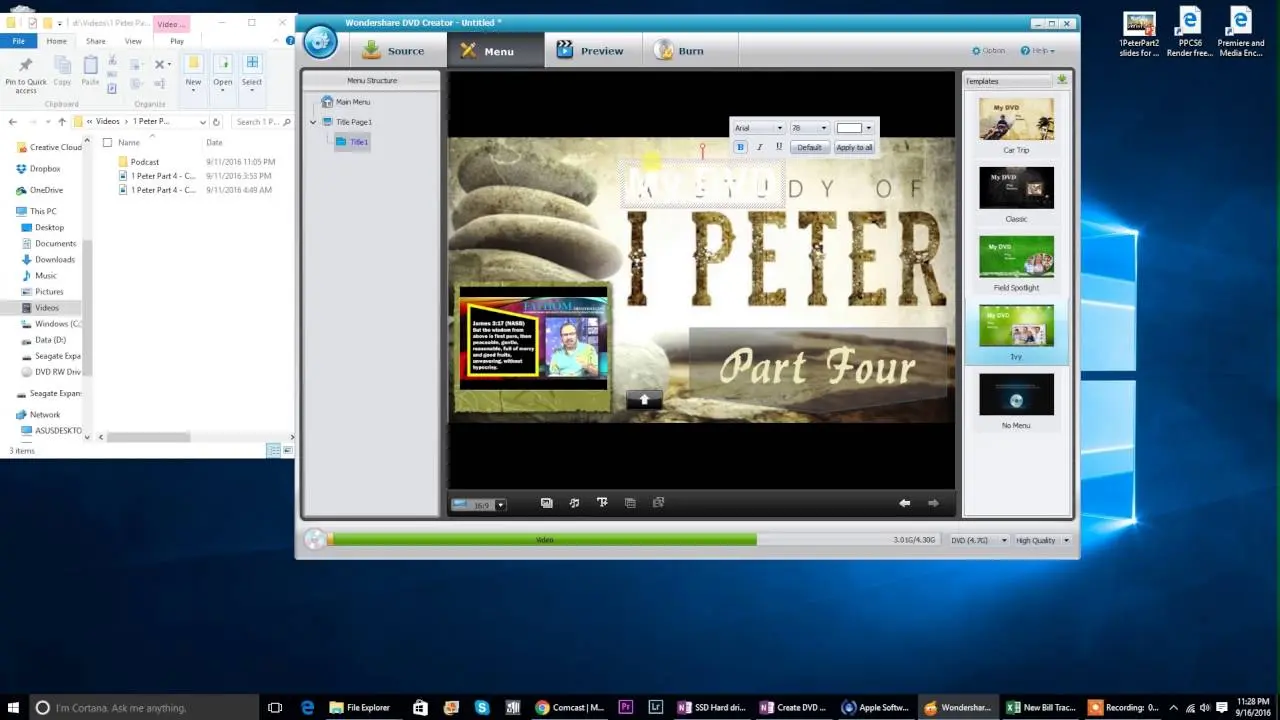Click the Wondershare round logo button
The width and height of the screenshot is (1280, 720).
click(320, 42)
